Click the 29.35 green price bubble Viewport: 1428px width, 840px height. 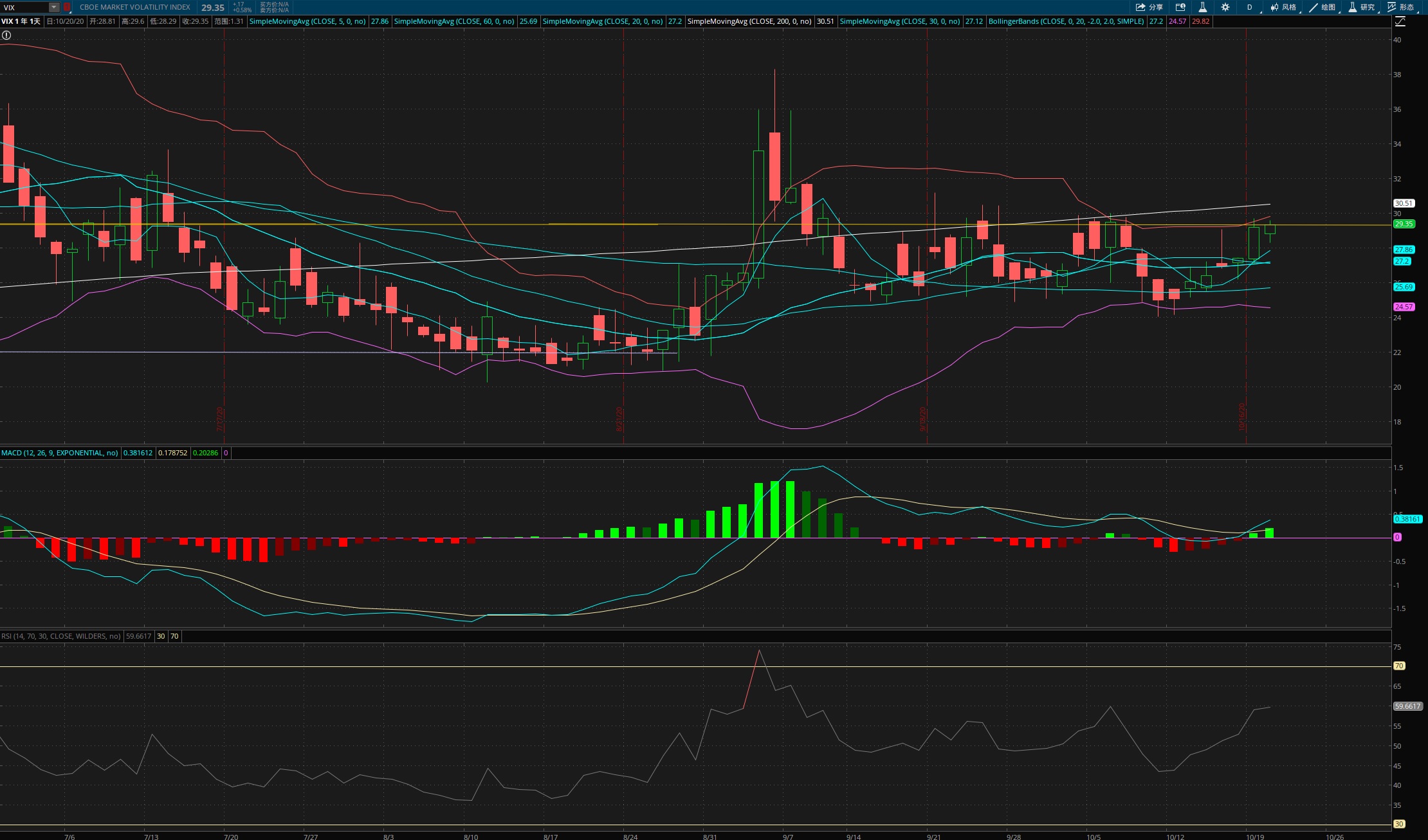click(1404, 224)
